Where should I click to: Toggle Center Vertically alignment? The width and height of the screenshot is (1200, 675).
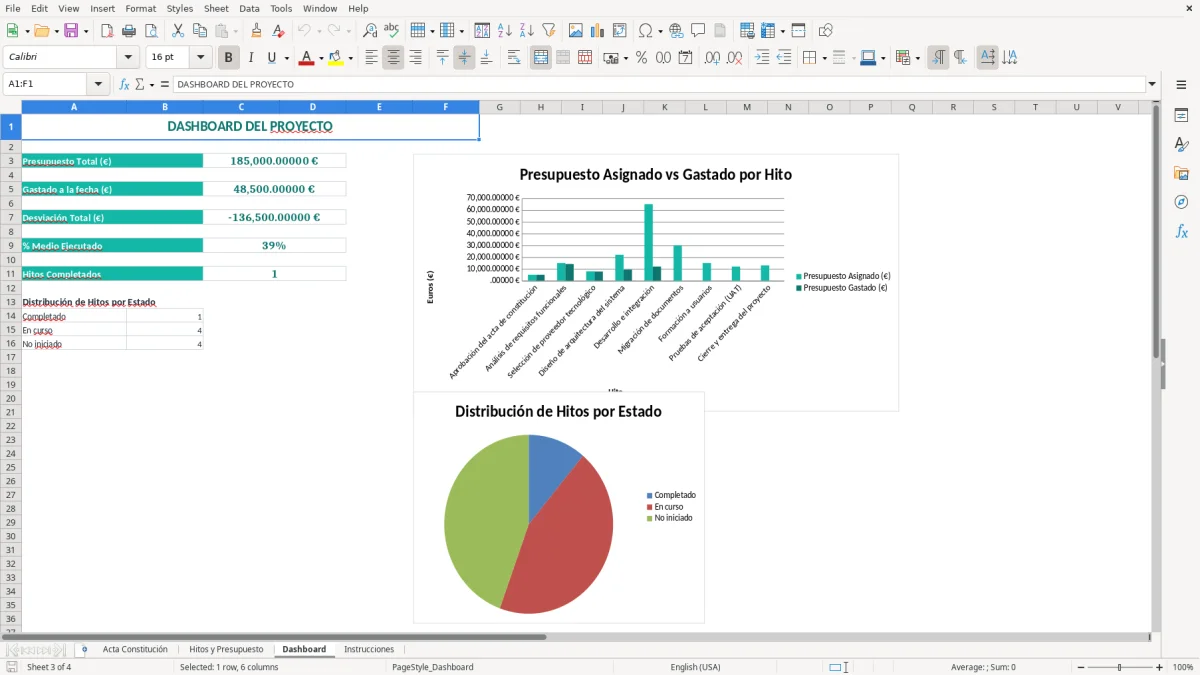click(464, 58)
